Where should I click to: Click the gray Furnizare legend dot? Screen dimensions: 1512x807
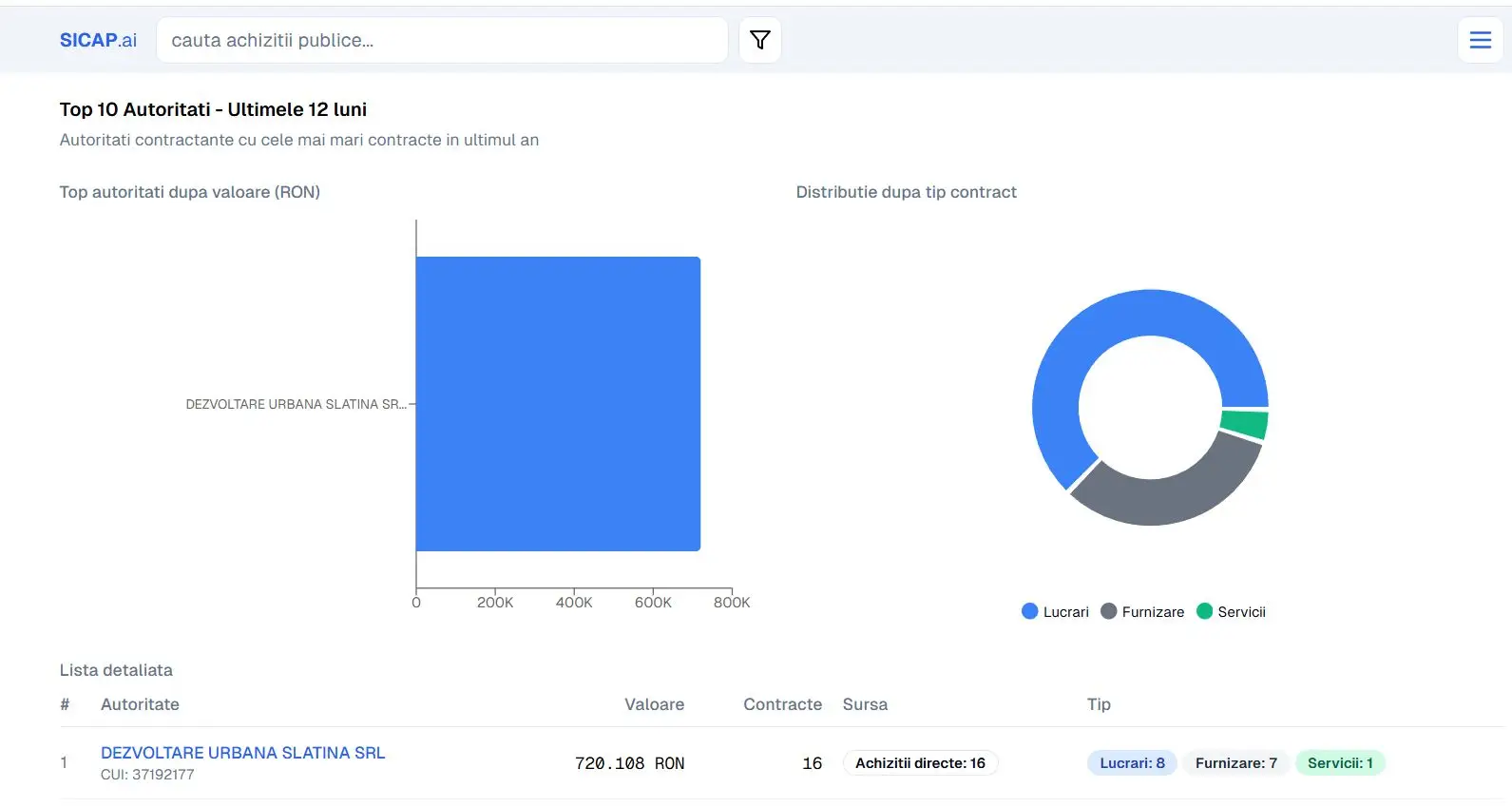point(1108,611)
